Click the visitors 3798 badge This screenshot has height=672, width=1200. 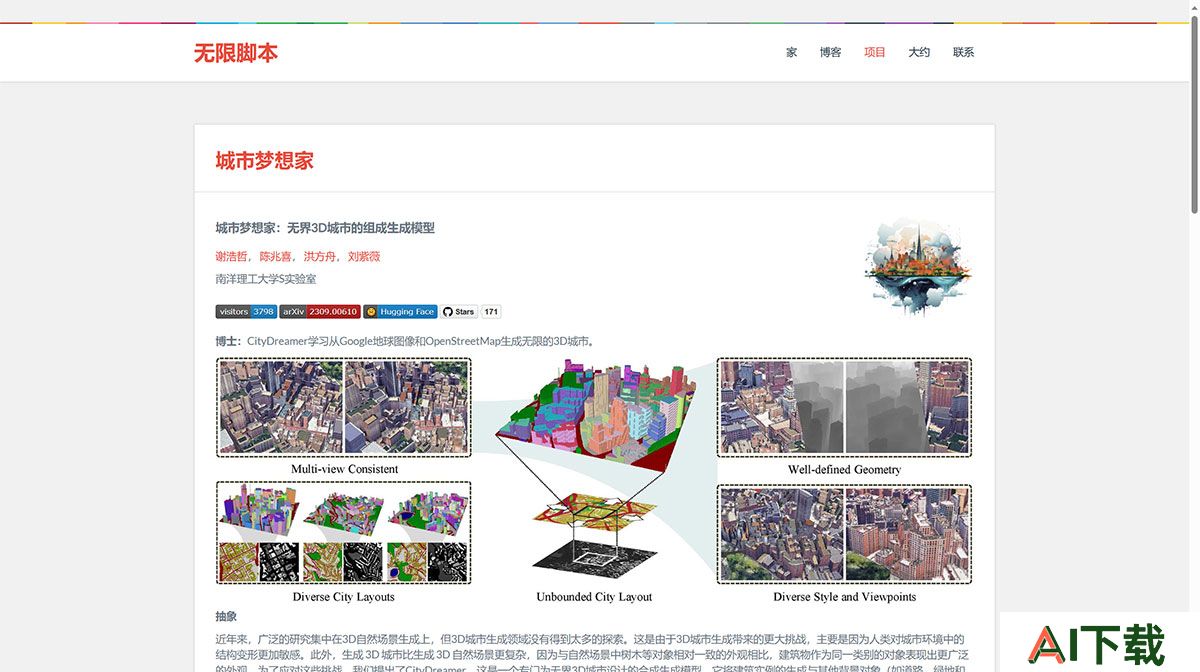(x=246, y=312)
